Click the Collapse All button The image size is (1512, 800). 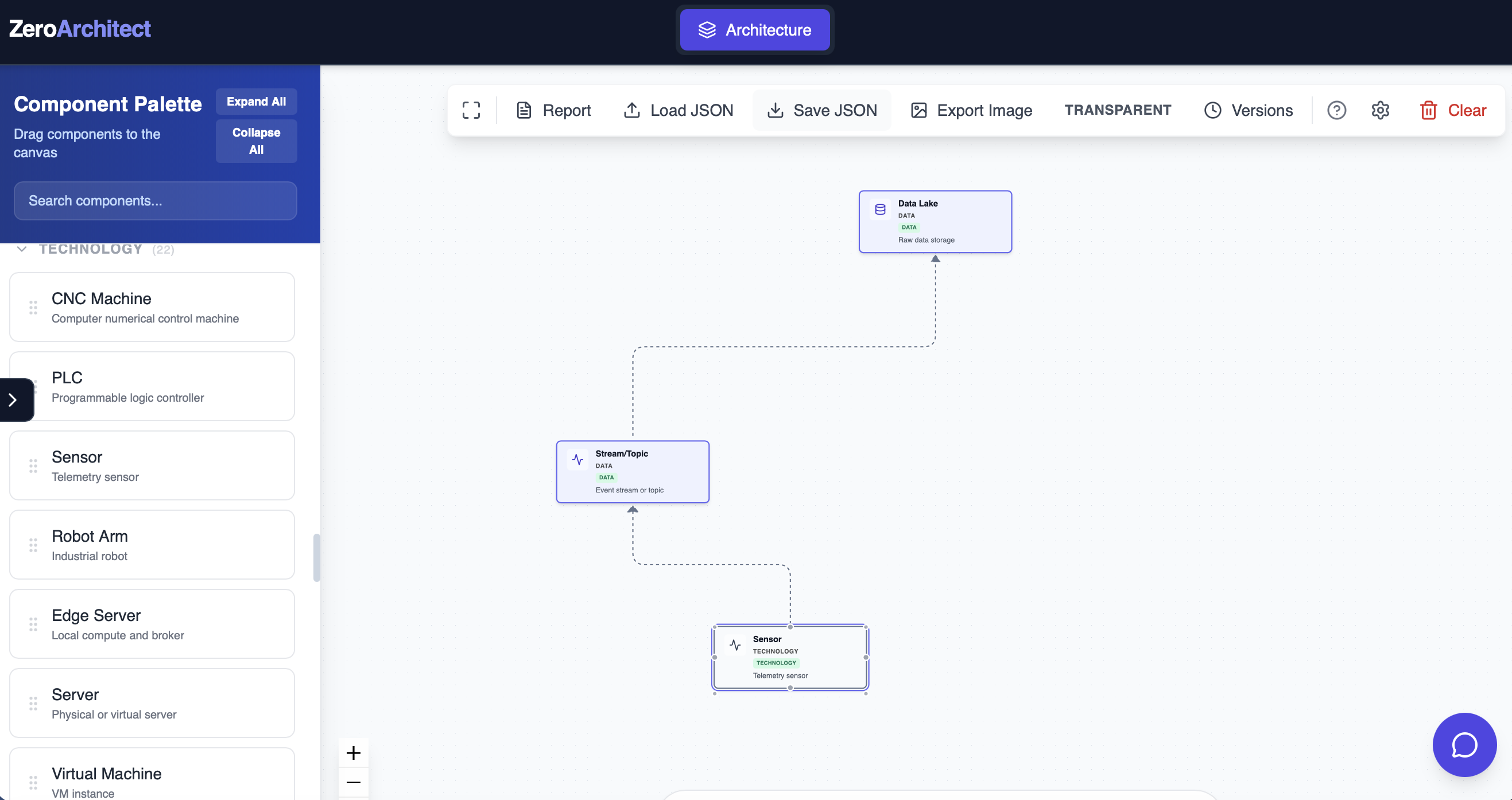(256, 140)
